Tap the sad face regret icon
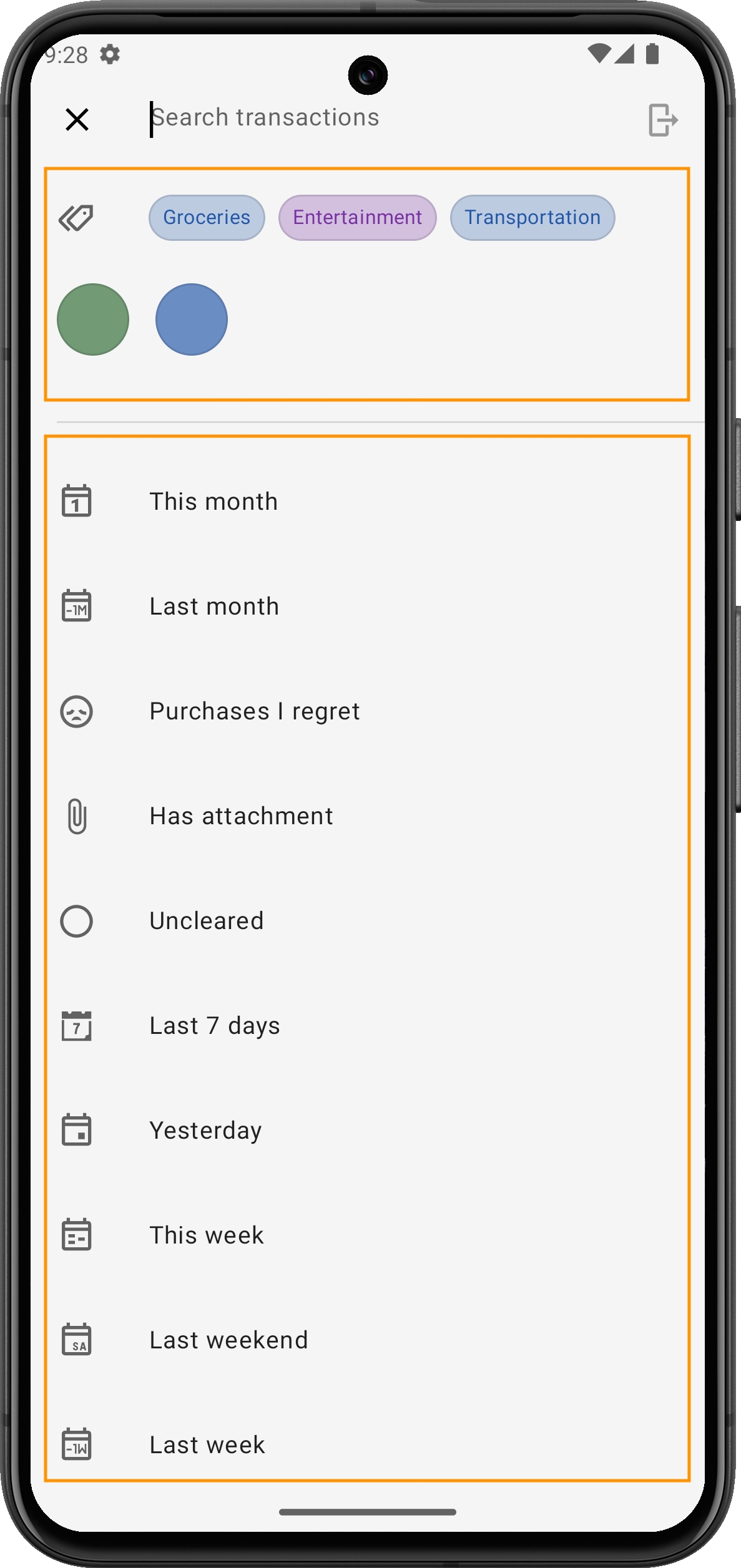 pos(77,711)
